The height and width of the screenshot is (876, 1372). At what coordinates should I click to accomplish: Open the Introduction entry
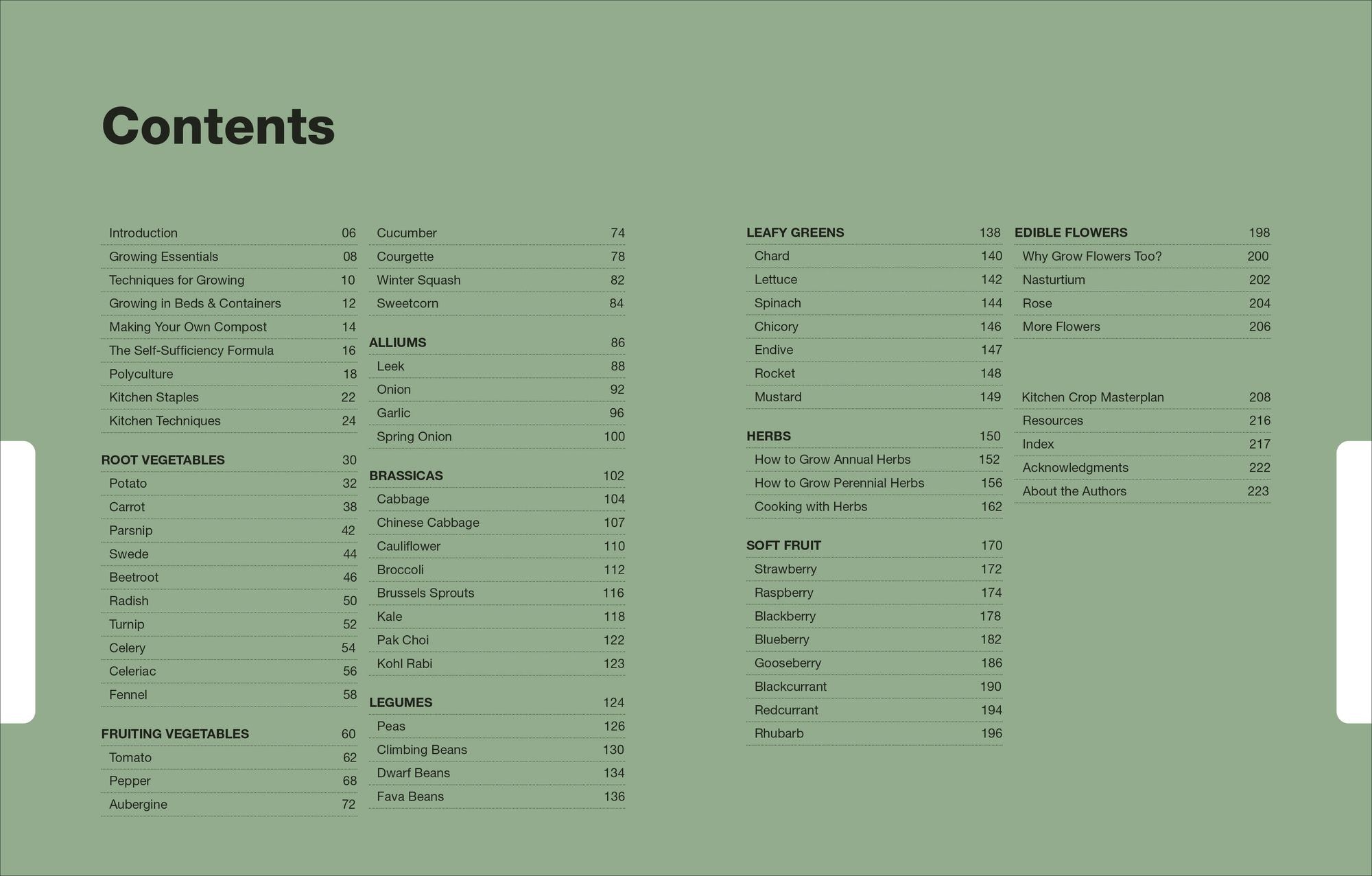[x=143, y=233]
